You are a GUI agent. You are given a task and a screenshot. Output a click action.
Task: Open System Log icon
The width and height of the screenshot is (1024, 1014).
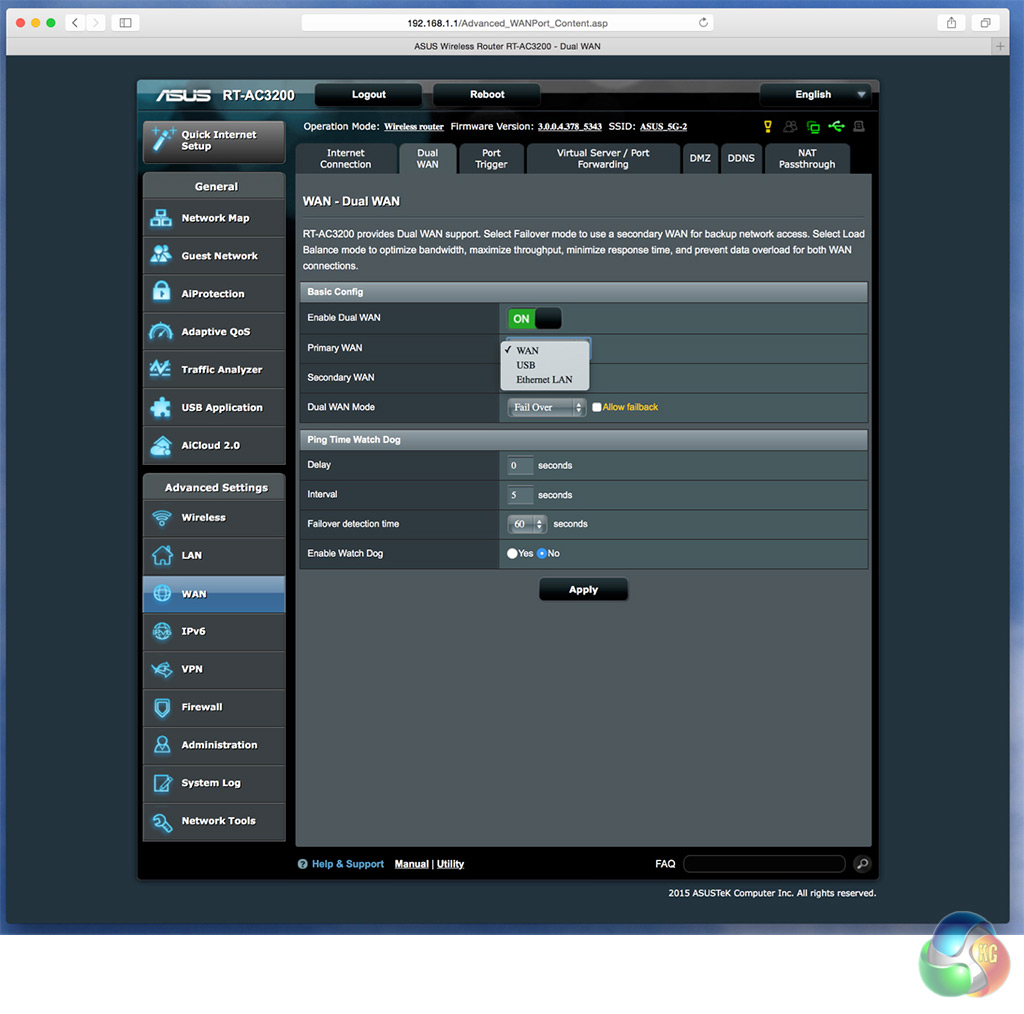pyautogui.click(x=162, y=783)
